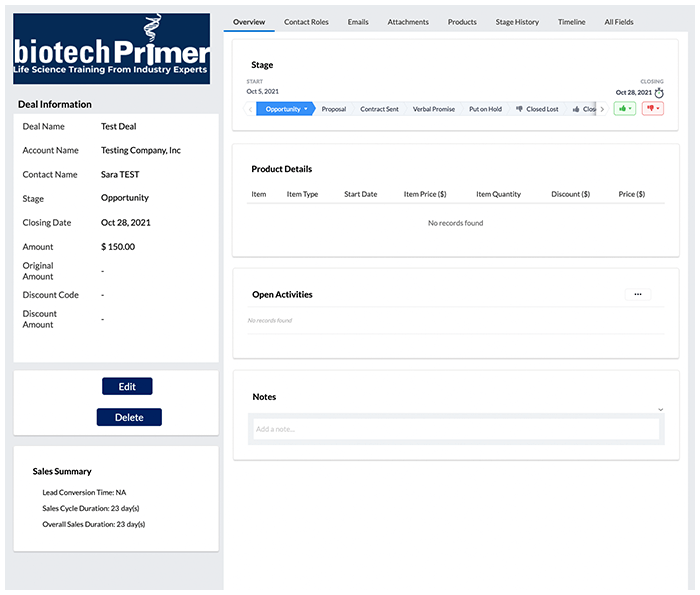
Task: Set stage to Put on Hold
Action: click(485, 109)
